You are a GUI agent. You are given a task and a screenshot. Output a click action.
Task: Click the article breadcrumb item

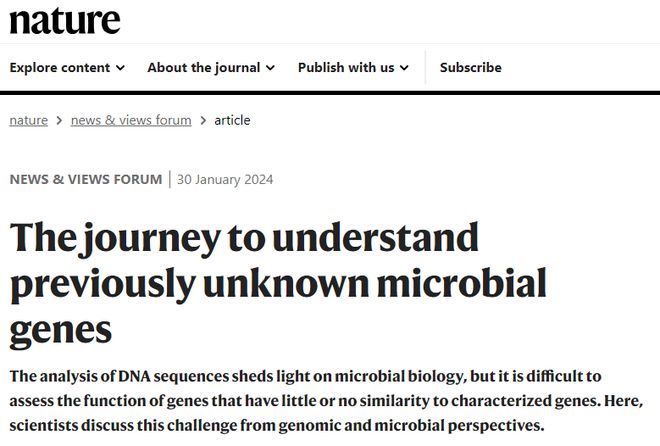click(x=232, y=120)
